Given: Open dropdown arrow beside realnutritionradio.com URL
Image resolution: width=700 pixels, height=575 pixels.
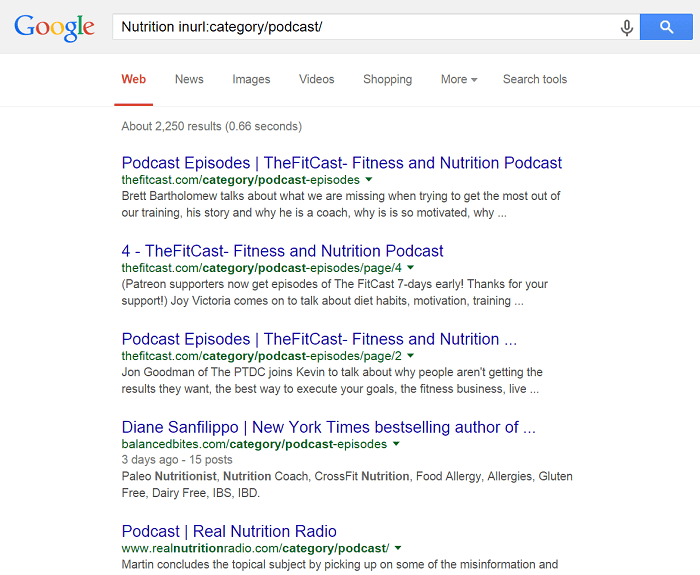Looking at the screenshot, I should [x=398, y=548].
